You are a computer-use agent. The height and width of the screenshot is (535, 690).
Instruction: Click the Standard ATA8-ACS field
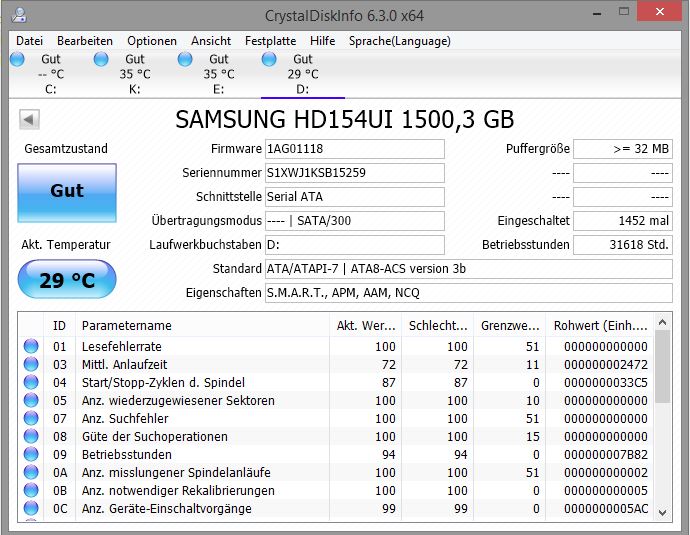pos(469,269)
